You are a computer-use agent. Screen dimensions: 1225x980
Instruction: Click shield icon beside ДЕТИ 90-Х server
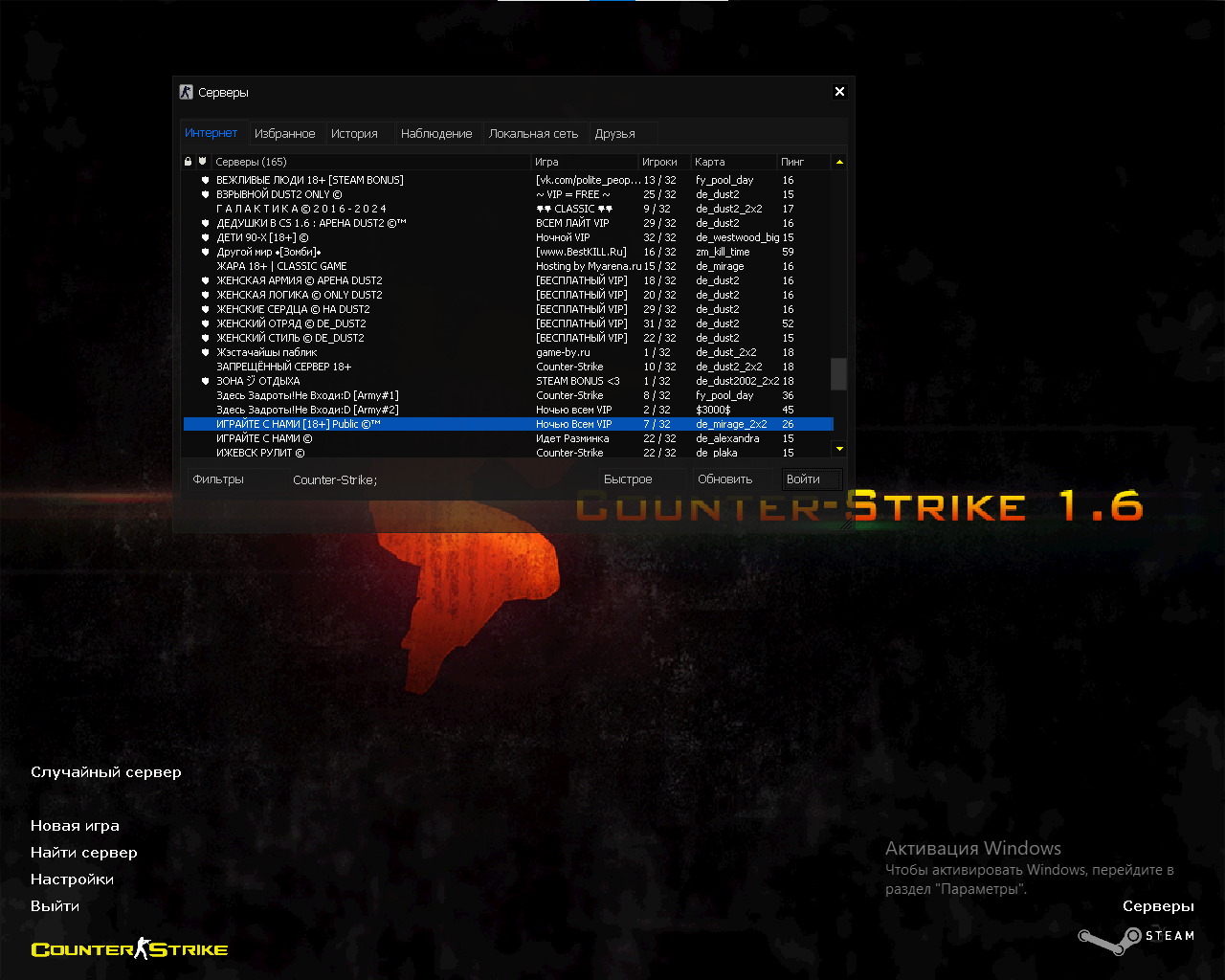[x=205, y=237]
